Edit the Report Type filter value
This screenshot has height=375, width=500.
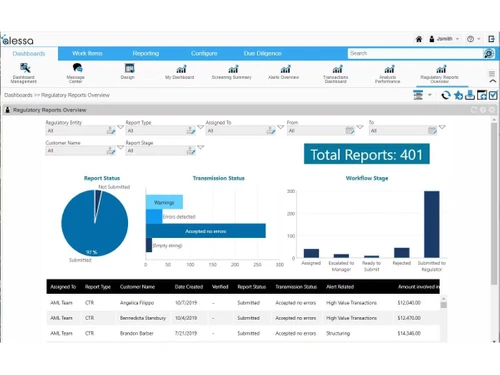[191, 131]
